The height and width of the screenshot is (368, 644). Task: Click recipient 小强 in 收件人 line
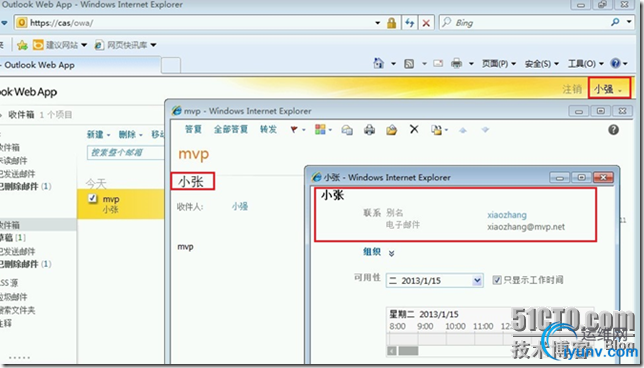[x=240, y=206]
